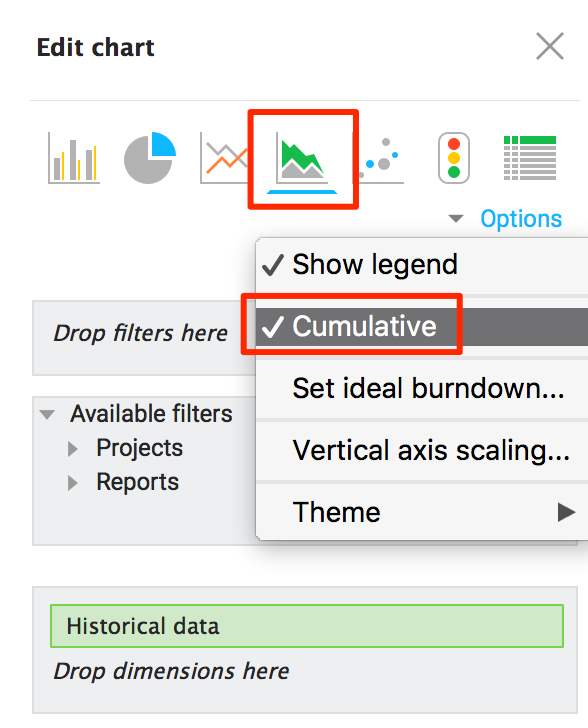Pick the scatter plot chart icon

click(381, 159)
